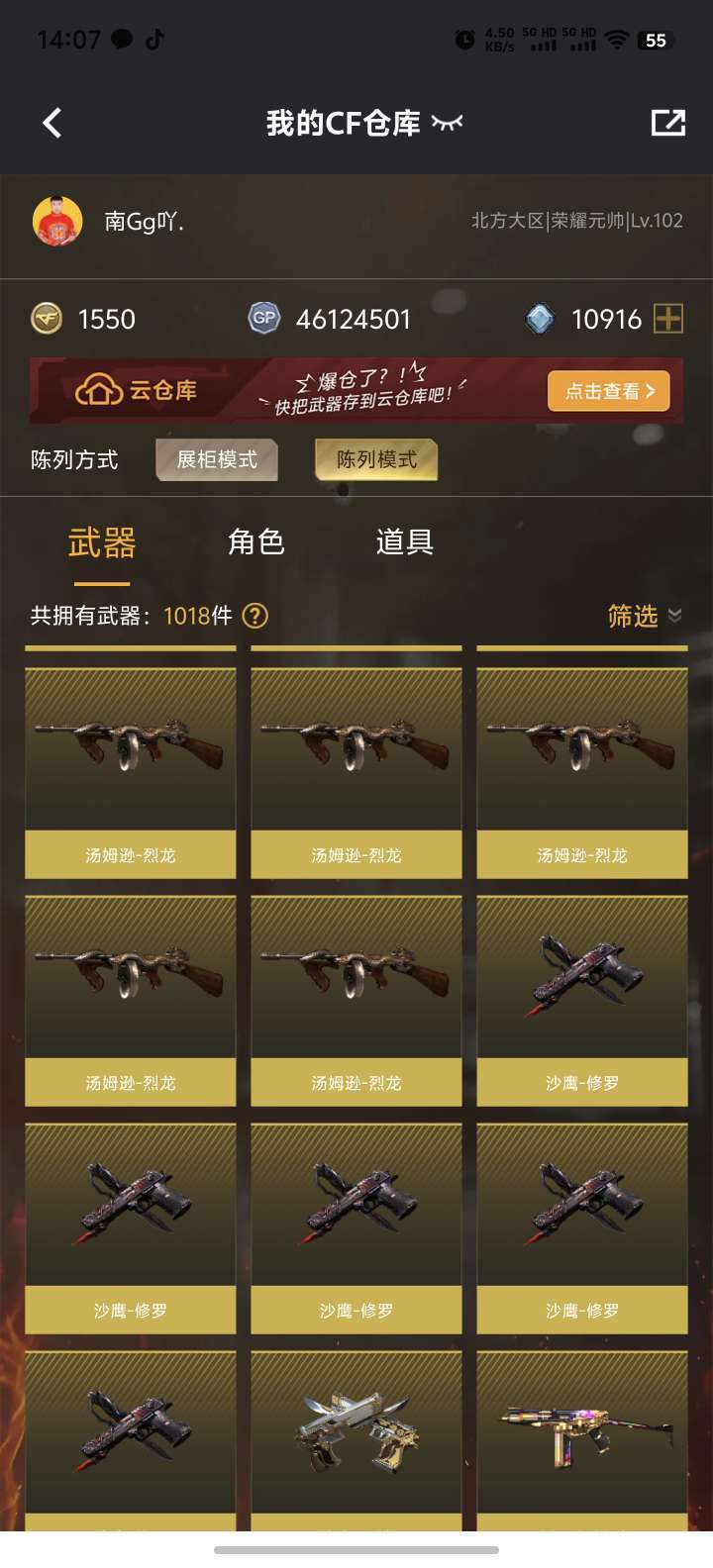Select the 道具 tab
The width and height of the screenshot is (713, 1568).
coord(404,541)
